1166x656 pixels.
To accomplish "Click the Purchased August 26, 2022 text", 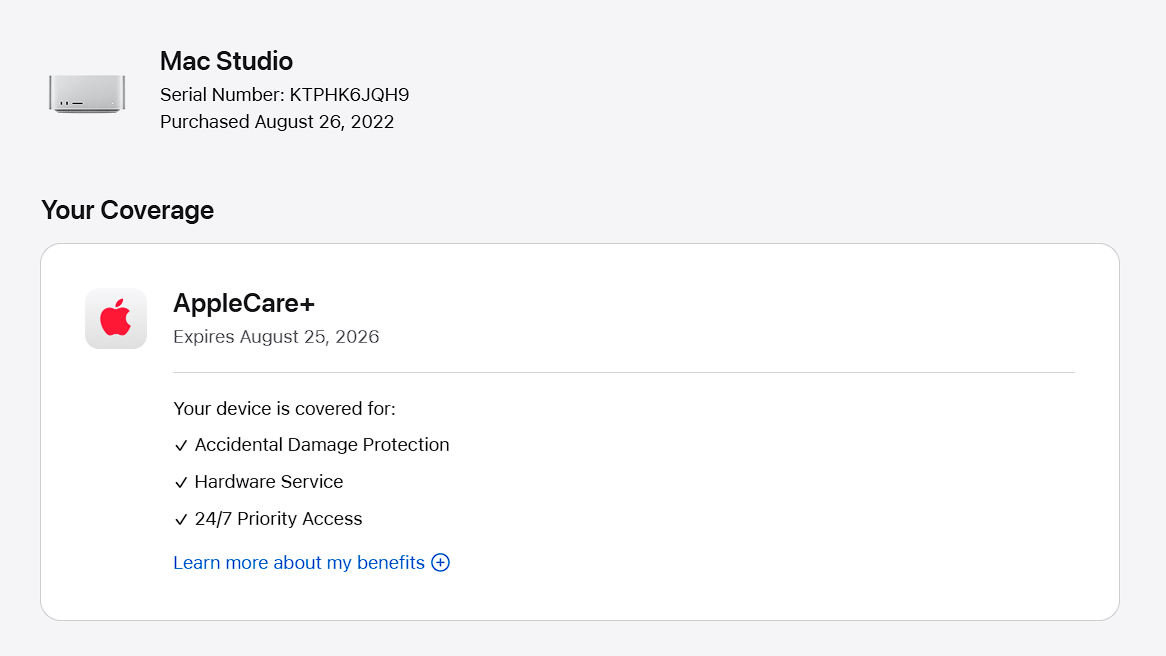I will (x=277, y=122).
